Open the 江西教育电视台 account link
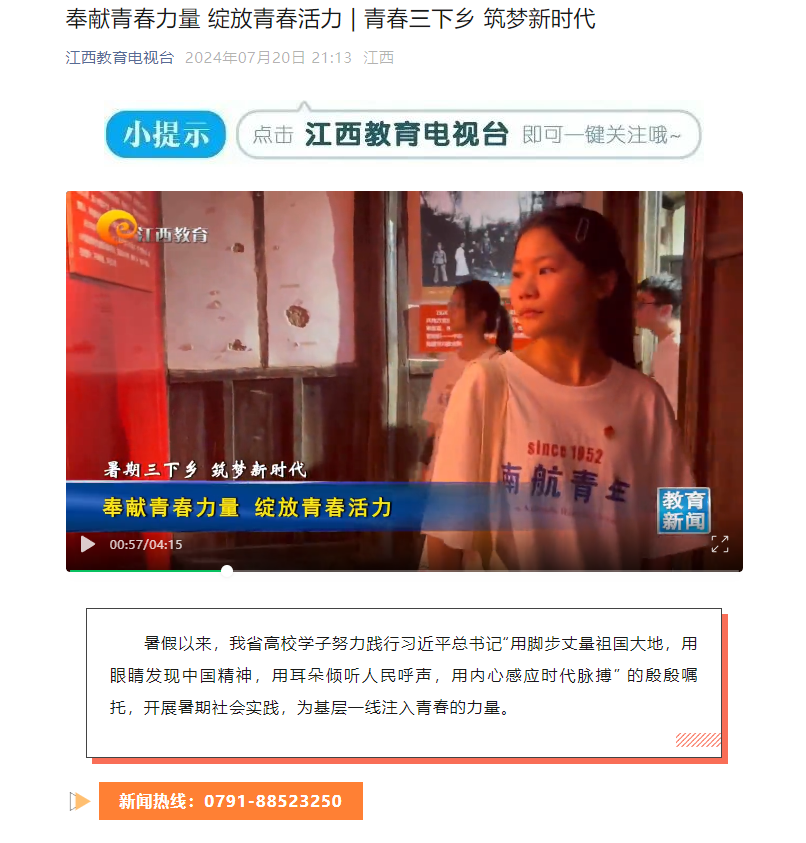This screenshot has height=843, width=806. pos(119,58)
